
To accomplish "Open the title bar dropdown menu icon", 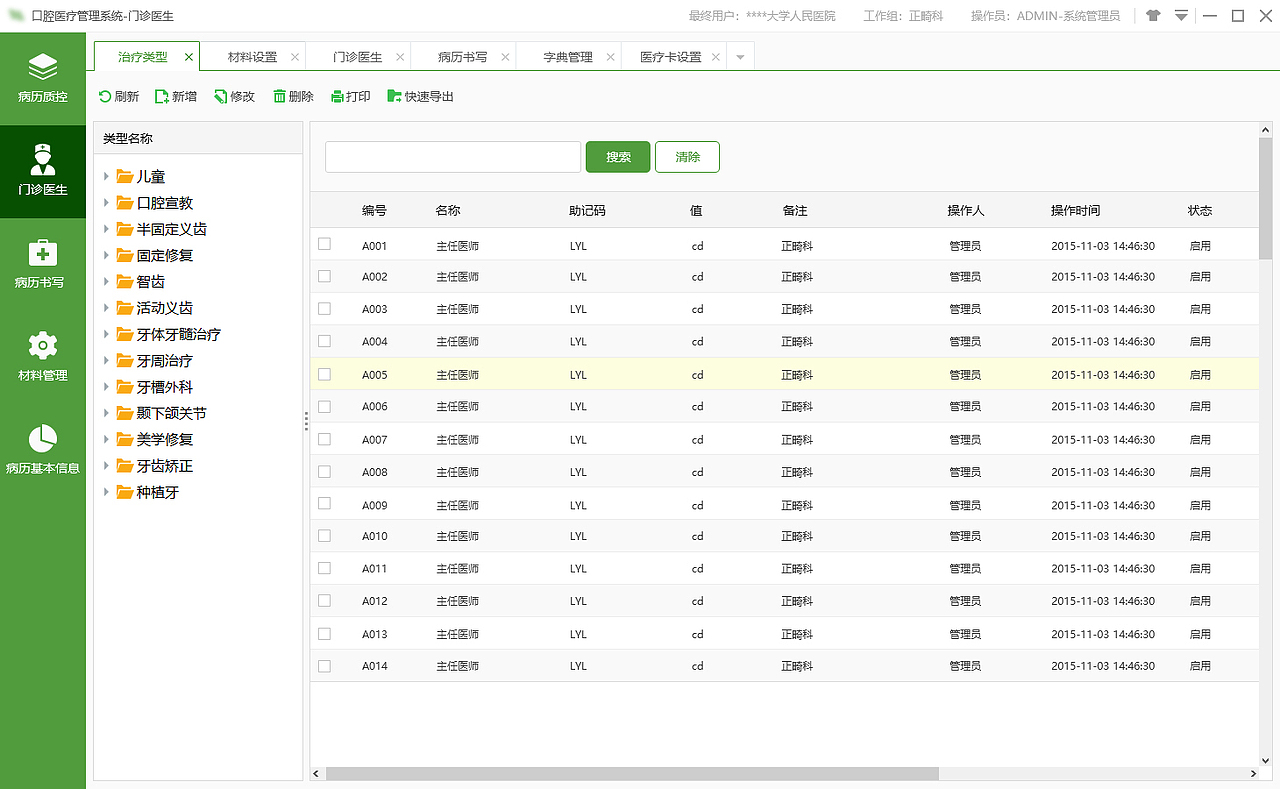I will click(1182, 16).
